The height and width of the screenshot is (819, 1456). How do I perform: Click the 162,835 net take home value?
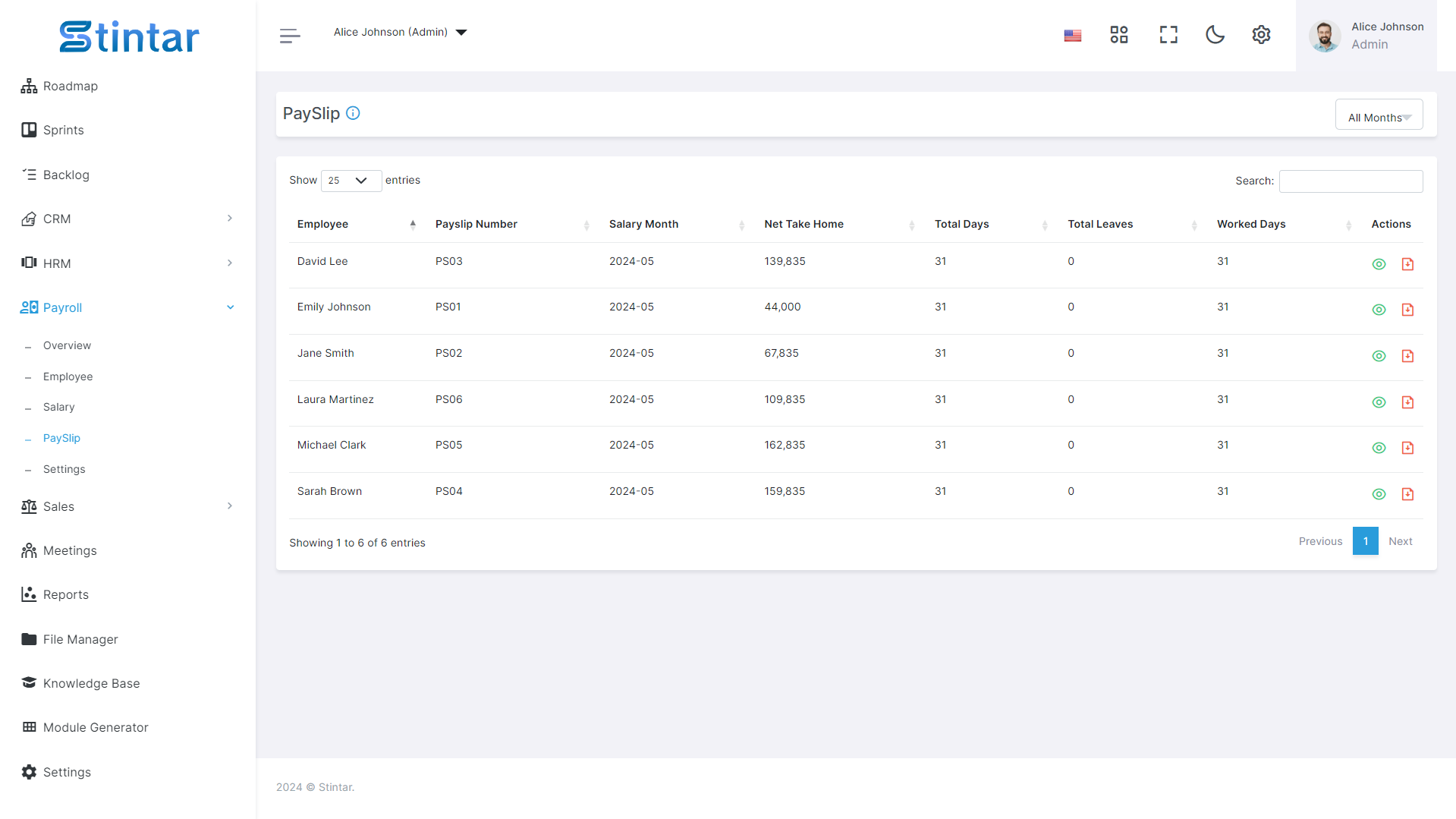785,445
